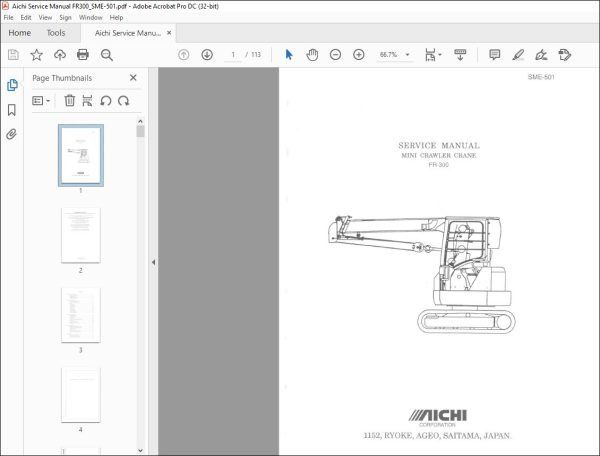Rotate page clockwise
Image resolution: width=600 pixels, height=456 pixels.
[124, 101]
